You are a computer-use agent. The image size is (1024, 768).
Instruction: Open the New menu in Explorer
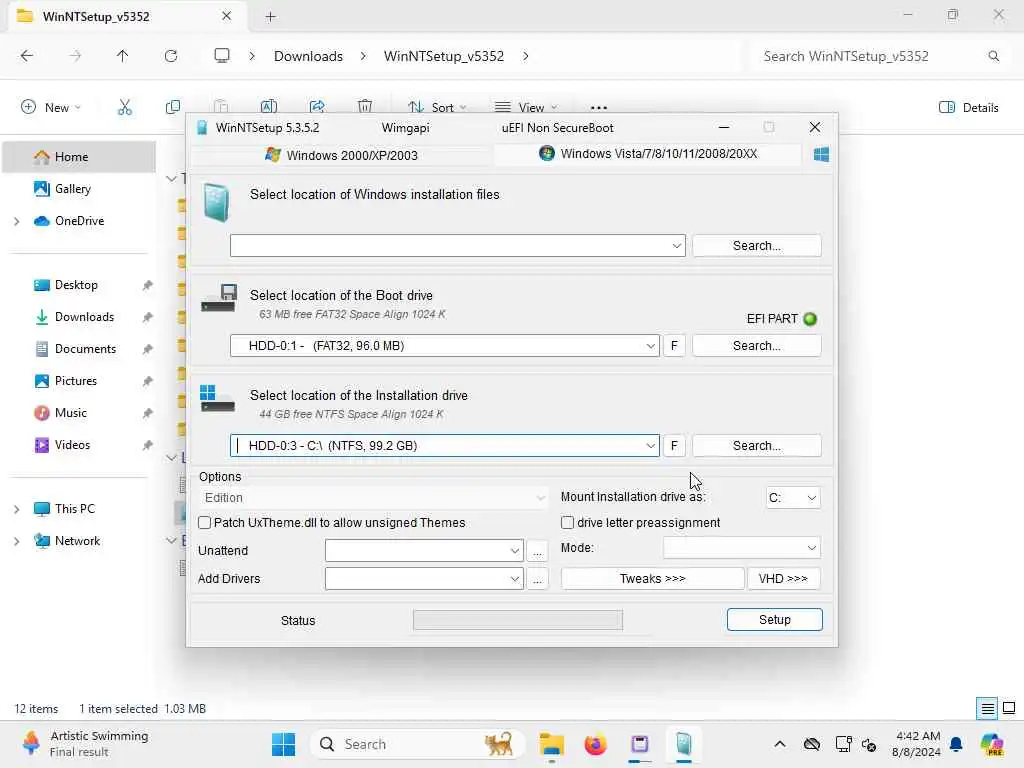click(x=51, y=107)
